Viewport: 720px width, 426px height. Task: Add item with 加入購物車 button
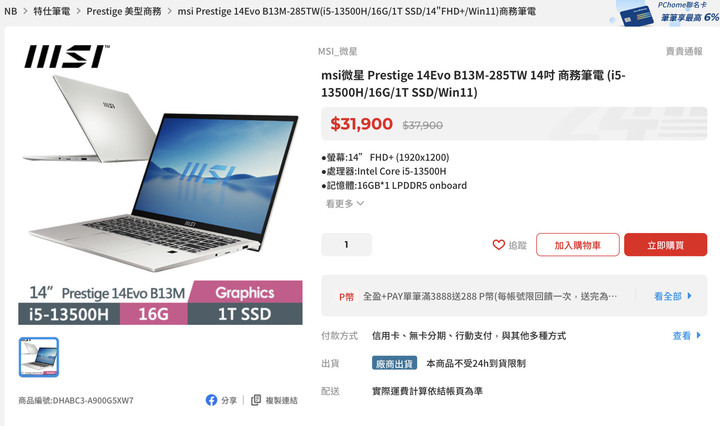(x=578, y=245)
